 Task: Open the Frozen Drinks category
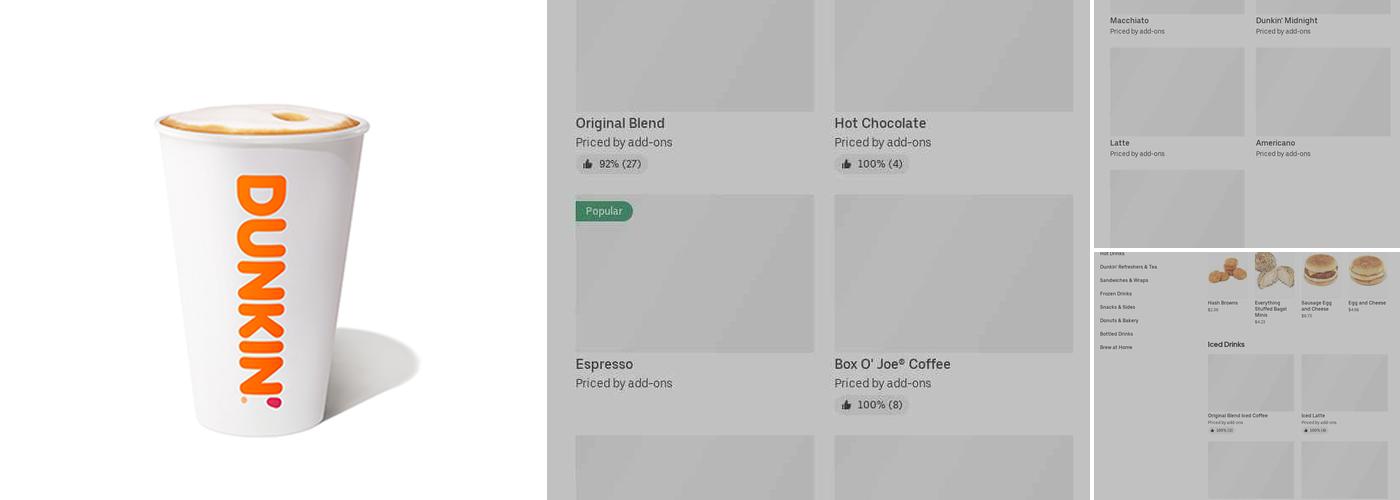click(1116, 294)
